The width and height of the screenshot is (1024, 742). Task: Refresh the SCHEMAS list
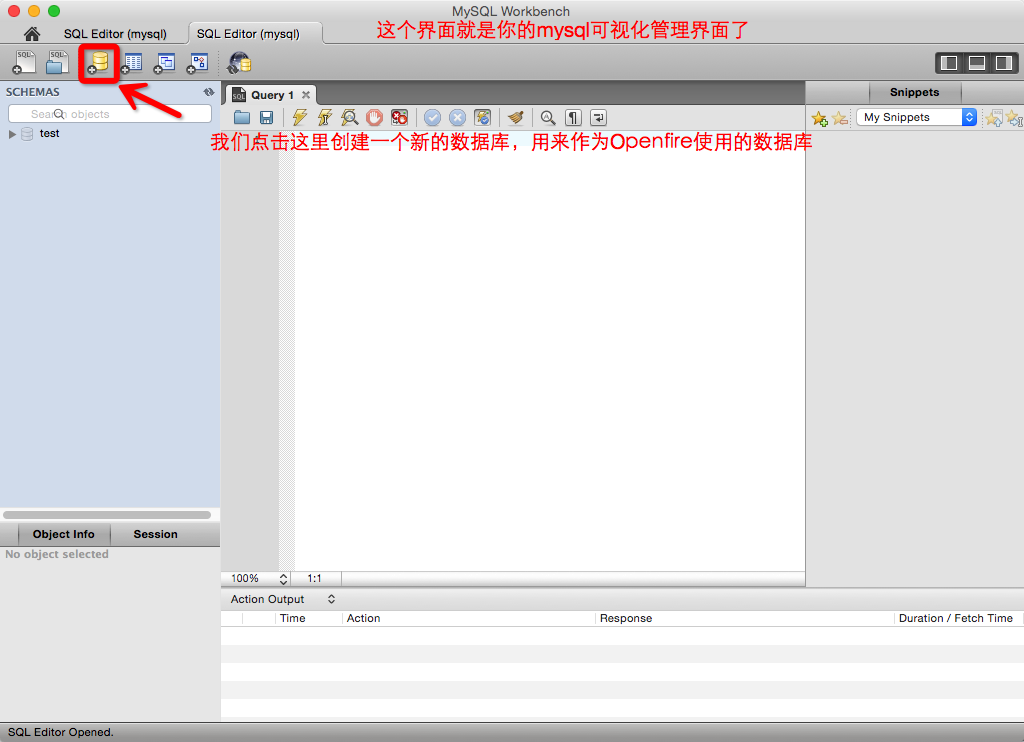(209, 92)
